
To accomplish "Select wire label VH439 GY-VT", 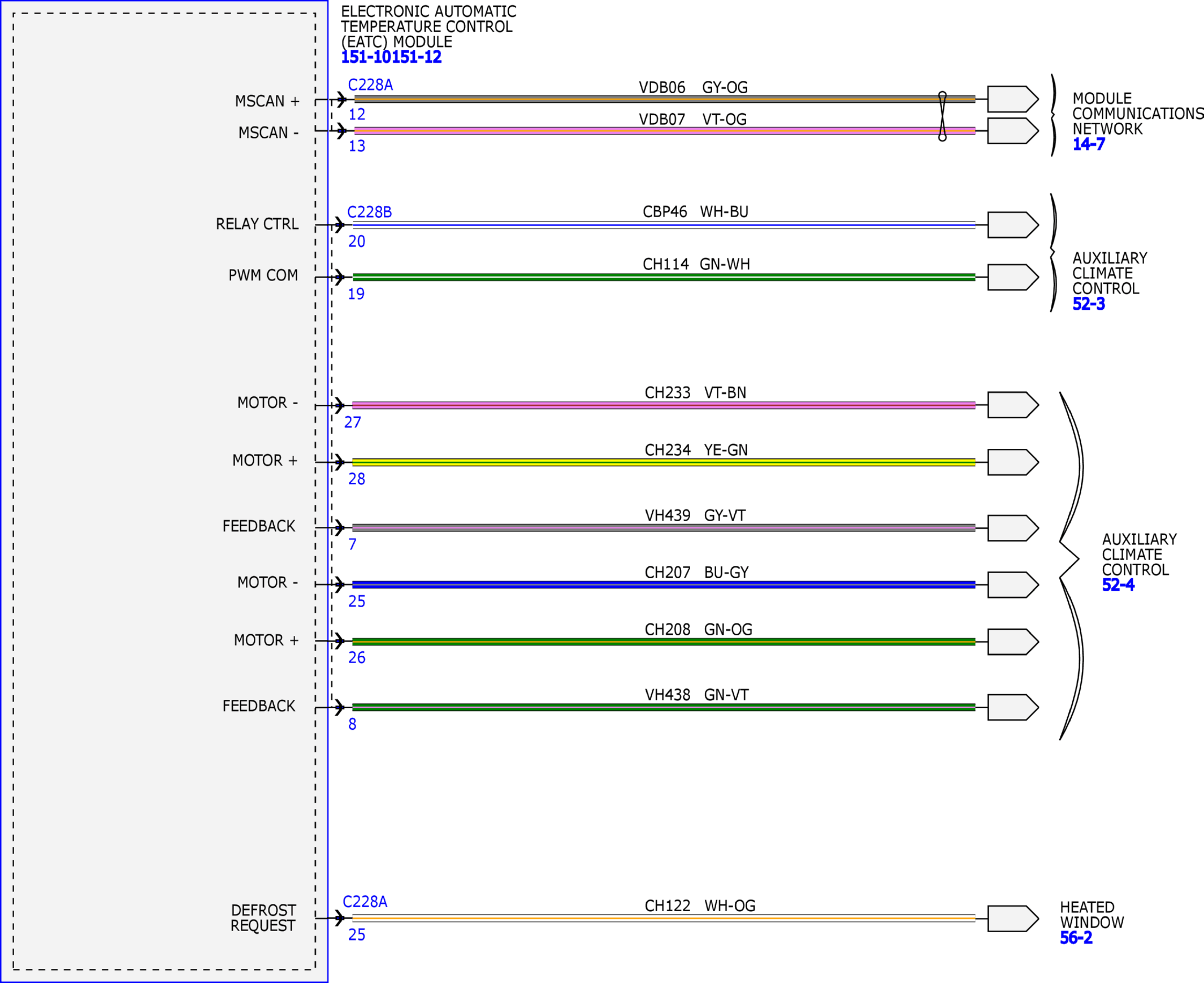I will pos(695,516).
